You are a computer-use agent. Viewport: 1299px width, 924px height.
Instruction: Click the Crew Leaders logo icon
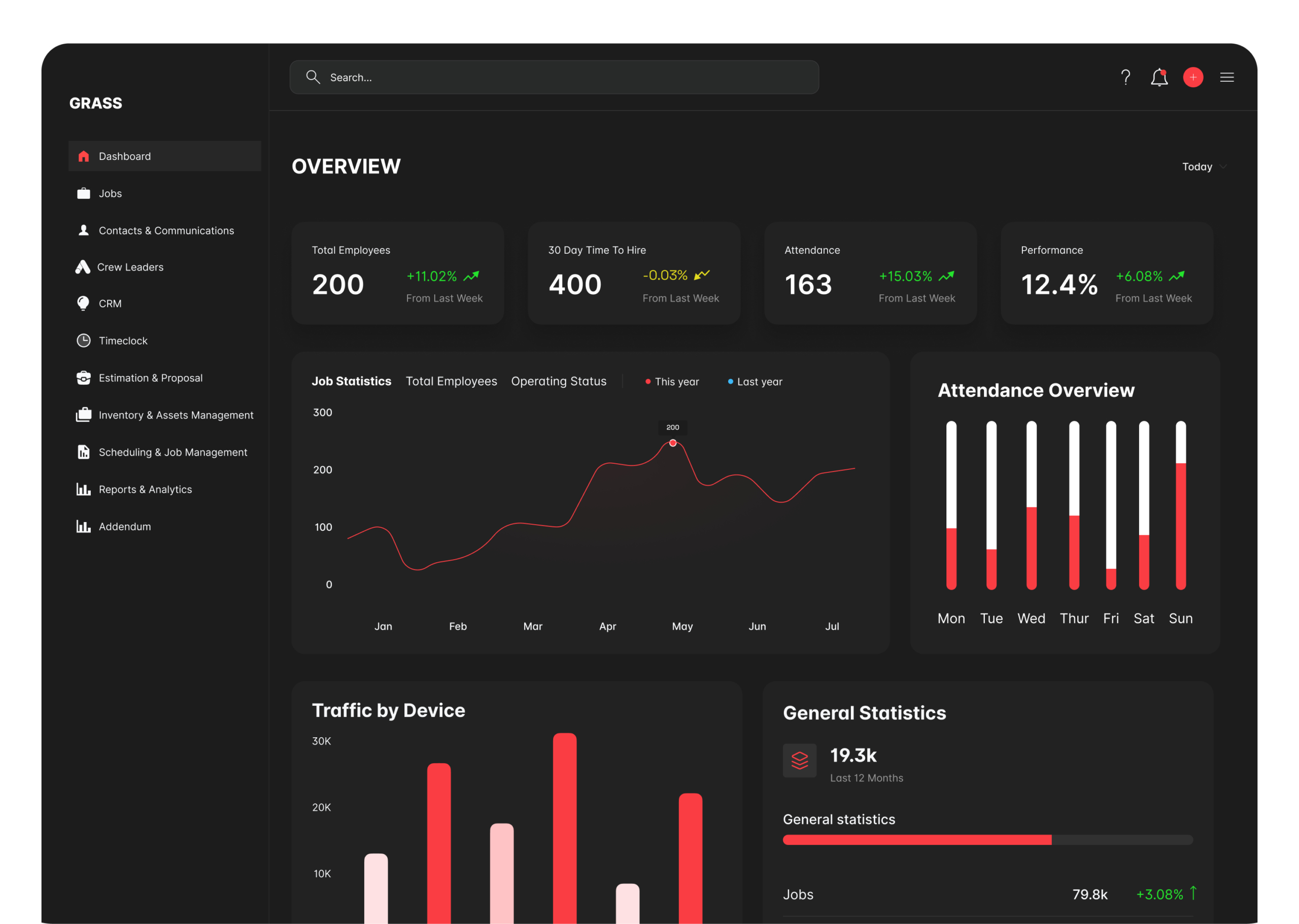tap(83, 267)
